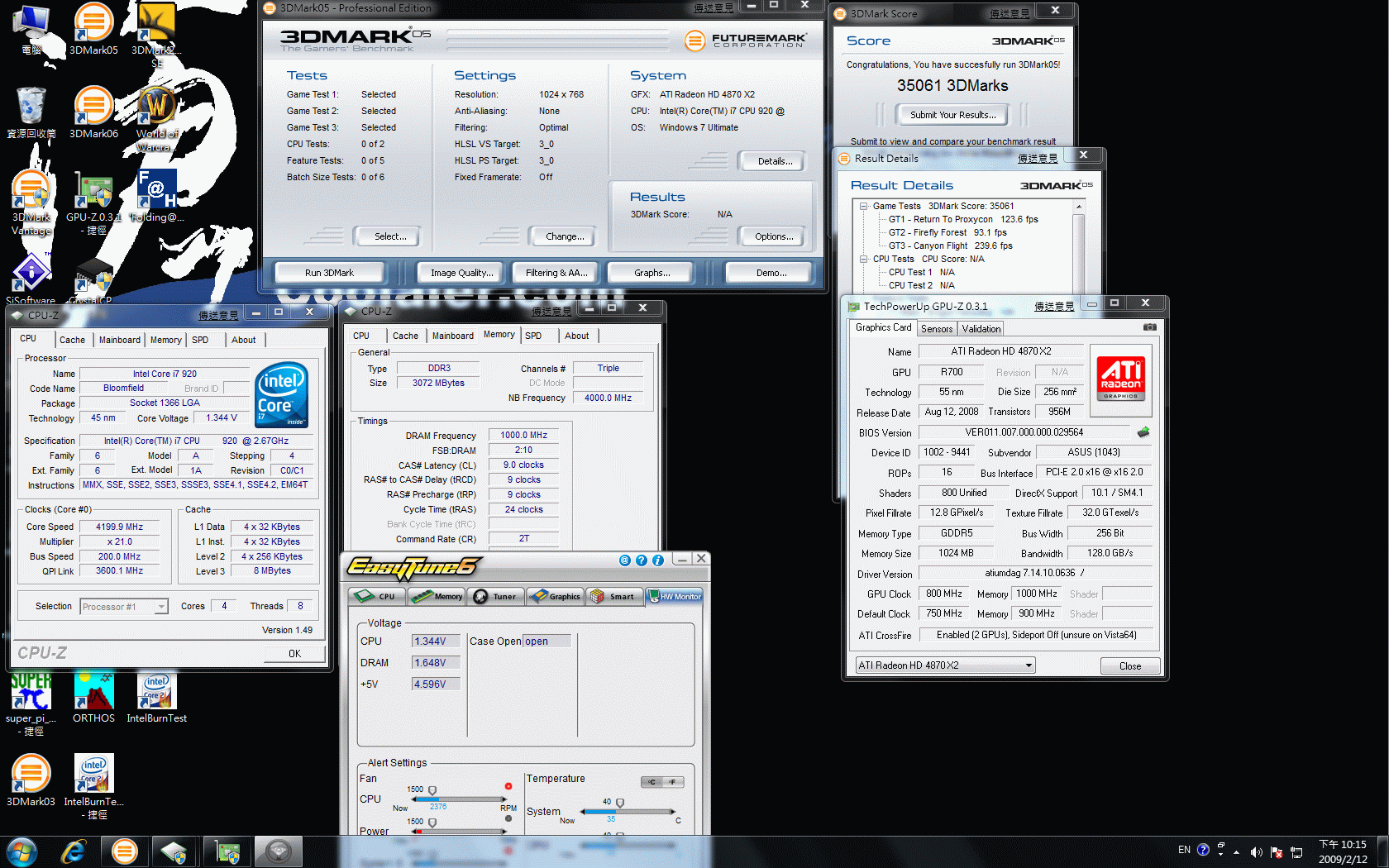1389x868 pixels.
Task: Open the 3DMark05 desktop shortcut
Action: (93, 27)
